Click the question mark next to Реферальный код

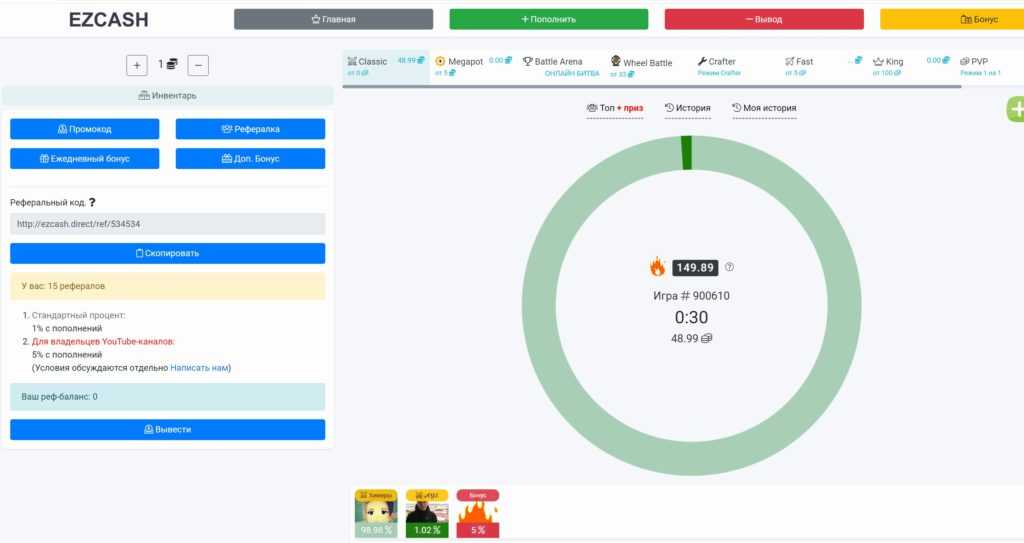92,203
